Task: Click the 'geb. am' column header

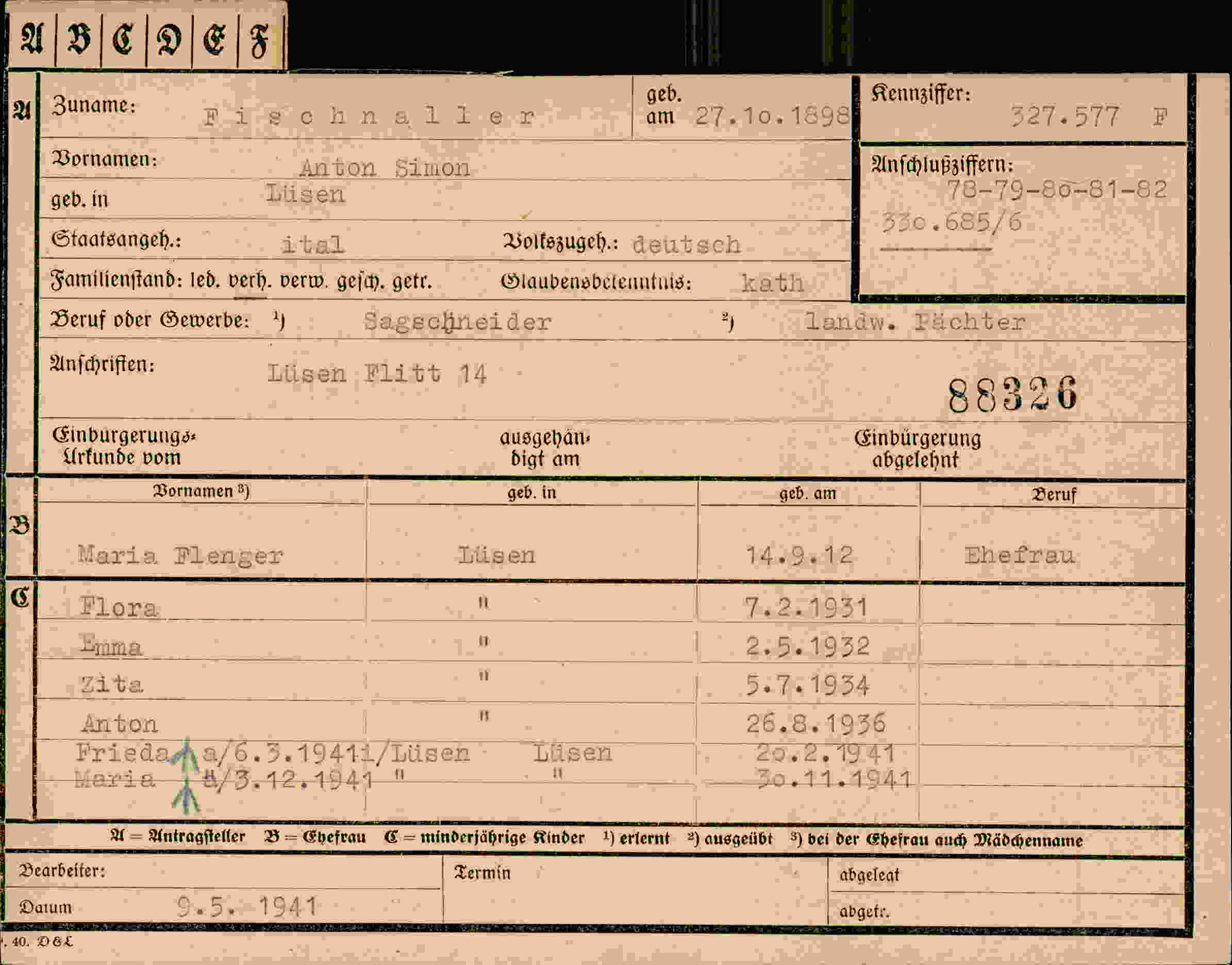Action: click(x=808, y=494)
